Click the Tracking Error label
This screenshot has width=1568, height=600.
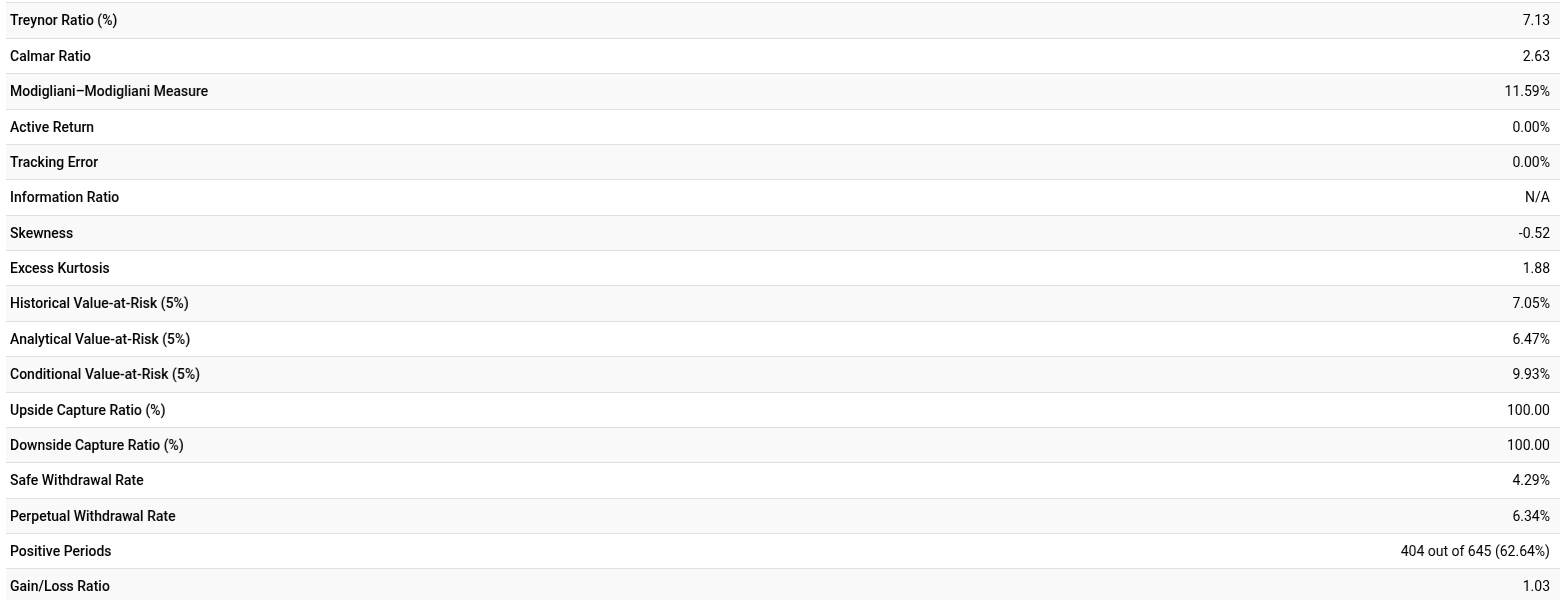[x=54, y=162]
